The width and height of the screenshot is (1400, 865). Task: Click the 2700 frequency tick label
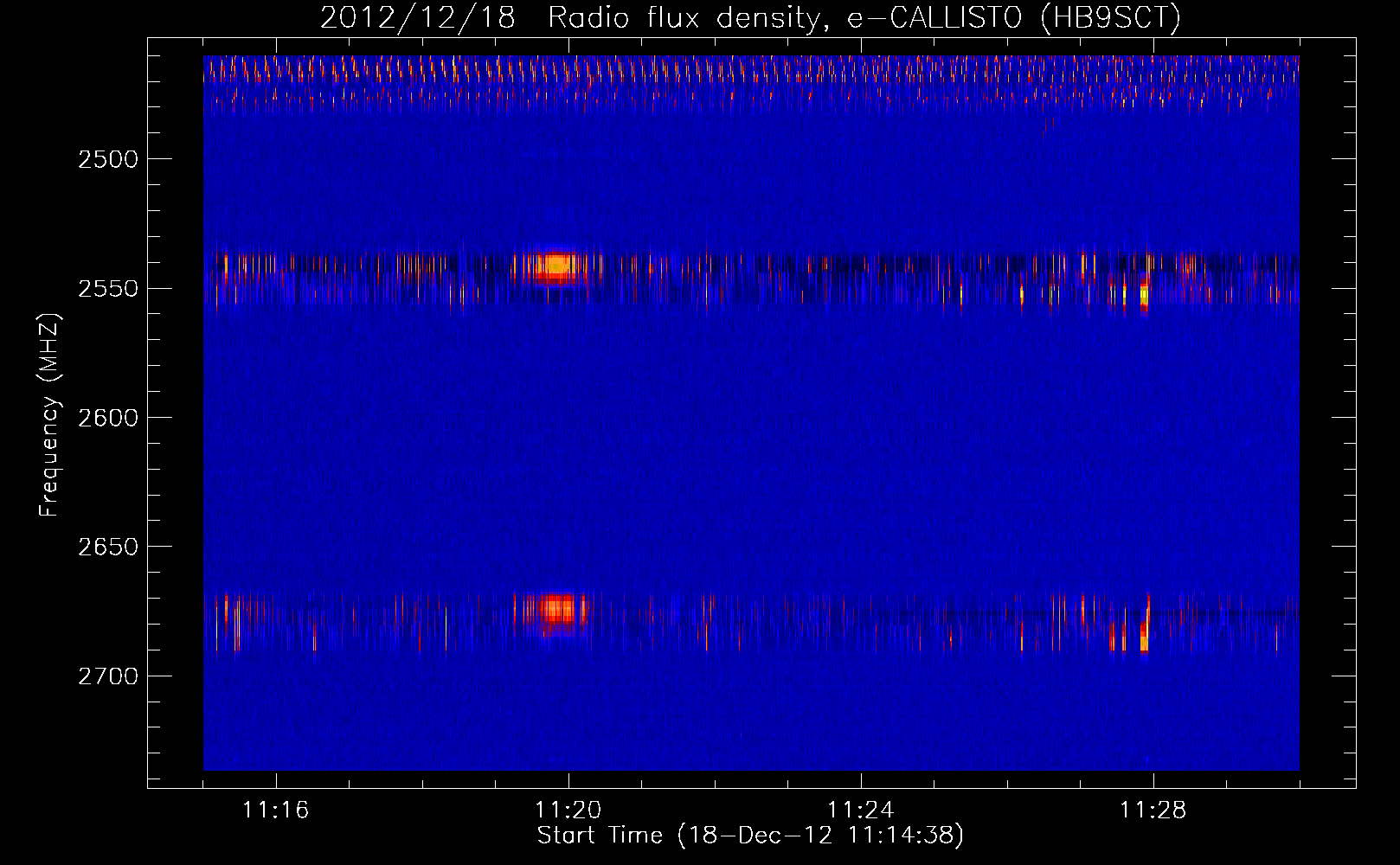[108, 676]
